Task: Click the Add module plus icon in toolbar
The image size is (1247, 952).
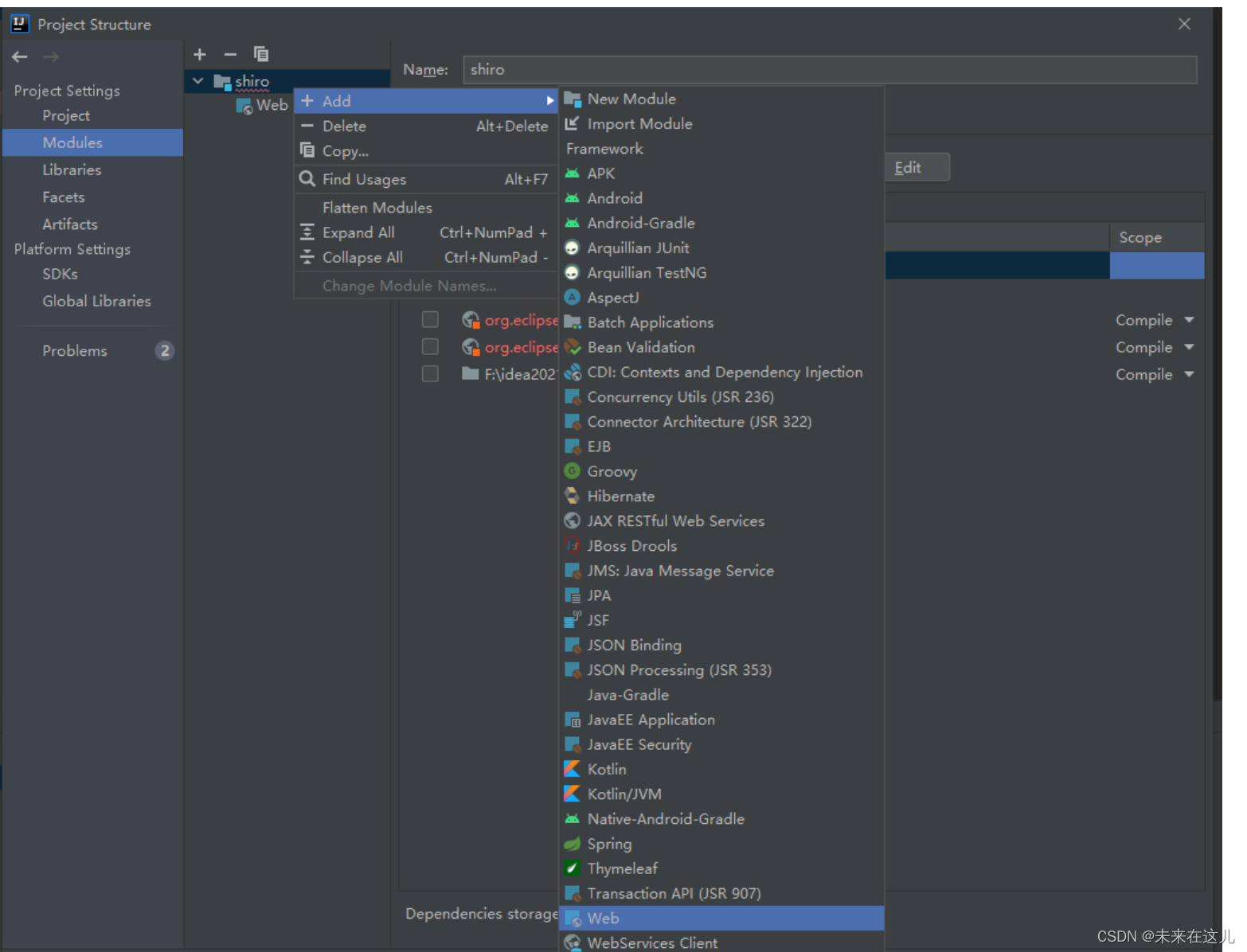Action: [200, 54]
